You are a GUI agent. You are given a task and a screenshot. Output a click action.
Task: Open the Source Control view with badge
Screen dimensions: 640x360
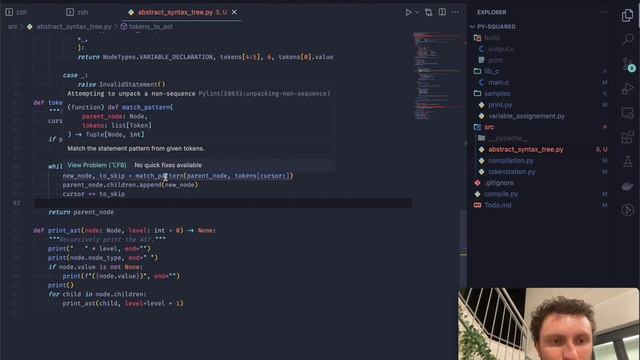coord(627,64)
